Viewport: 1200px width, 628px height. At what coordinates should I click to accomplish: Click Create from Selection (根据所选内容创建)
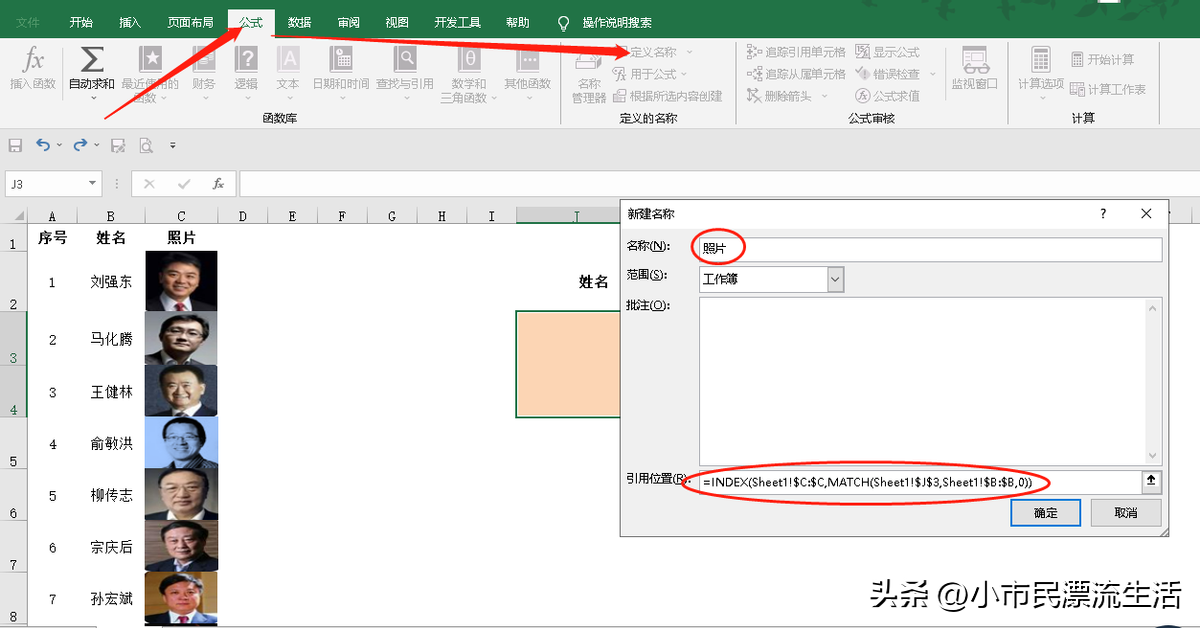tap(668, 96)
